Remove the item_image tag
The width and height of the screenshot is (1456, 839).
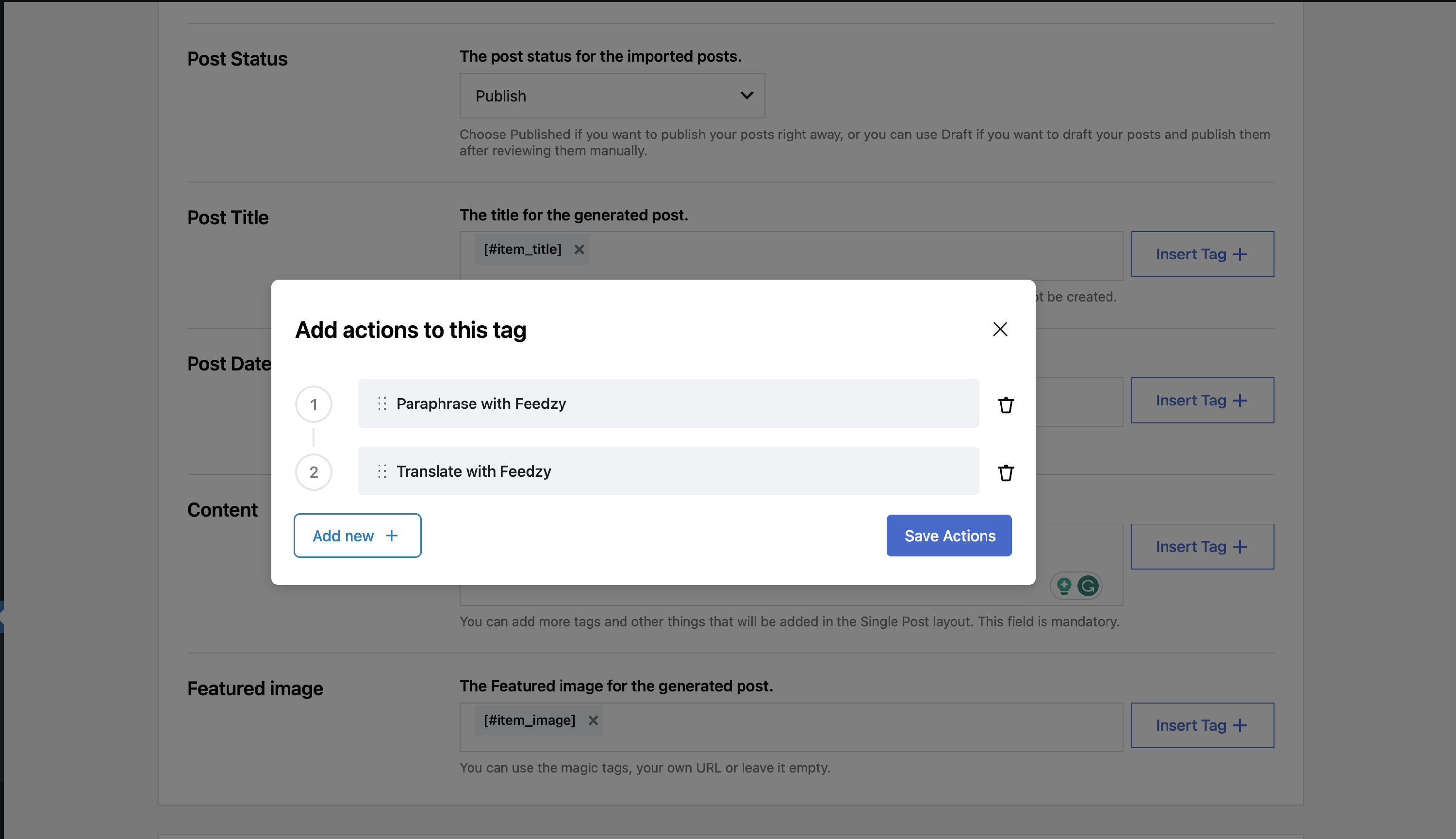point(593,721)
